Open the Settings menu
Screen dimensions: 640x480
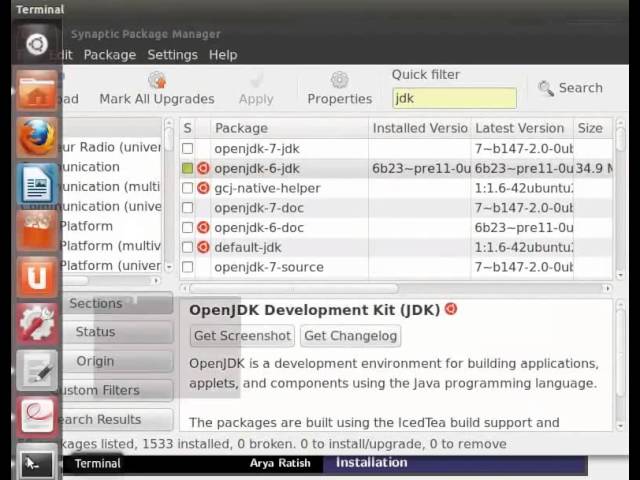173,55
